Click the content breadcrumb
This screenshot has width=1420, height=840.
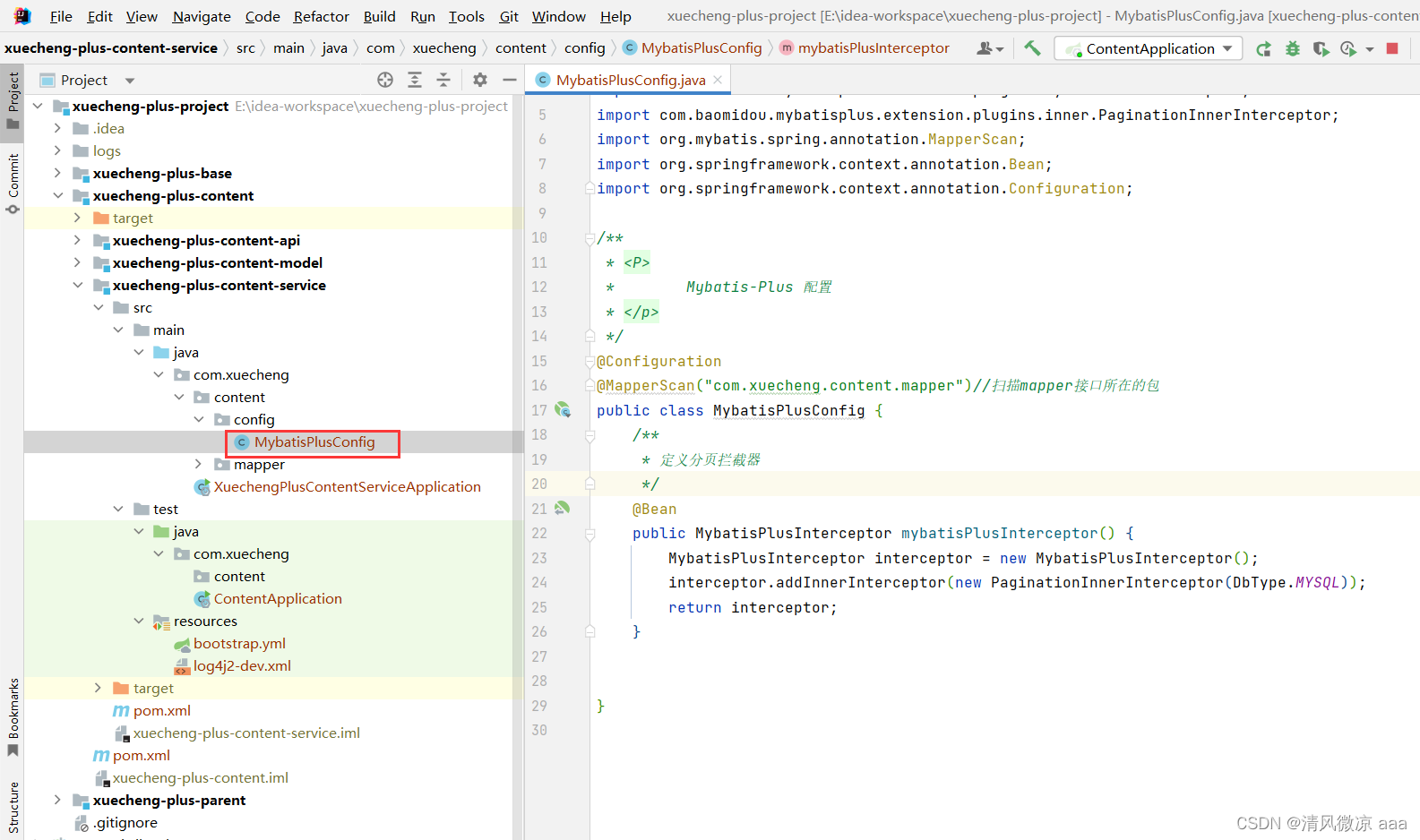pos(521,47)
